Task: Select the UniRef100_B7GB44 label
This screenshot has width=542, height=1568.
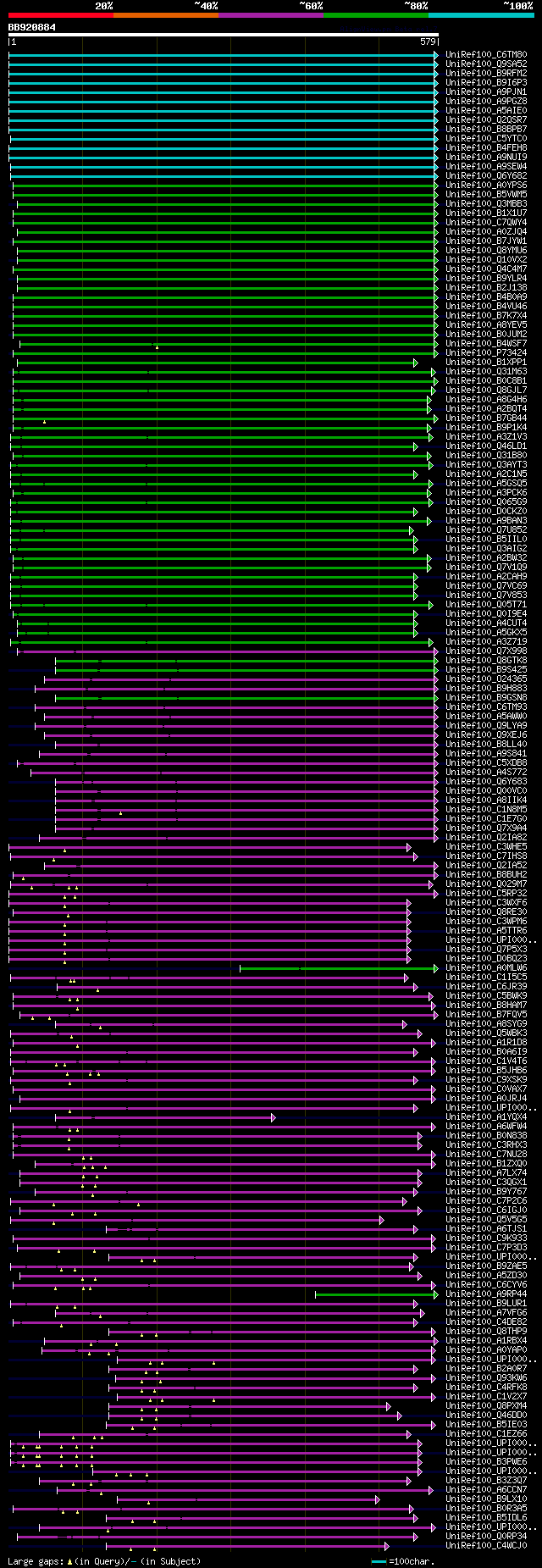Action: 486,418
